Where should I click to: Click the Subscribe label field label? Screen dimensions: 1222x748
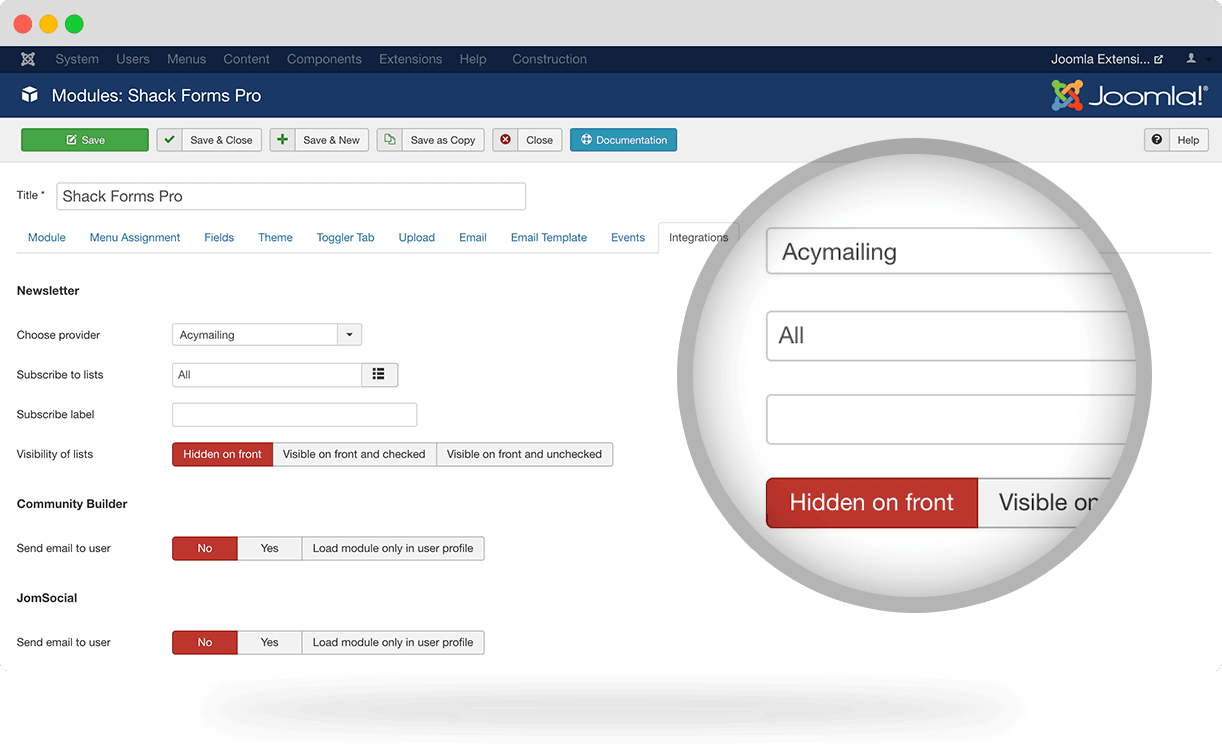pos(56,414)
